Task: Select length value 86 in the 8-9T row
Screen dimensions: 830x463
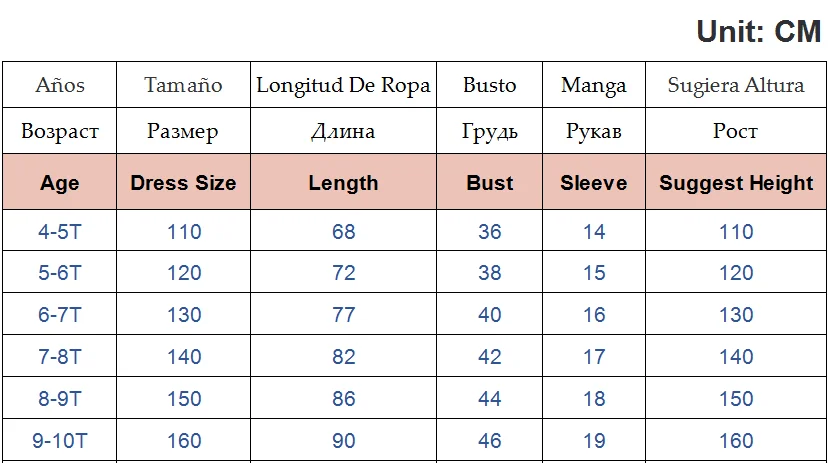Action: pos(343,398)
